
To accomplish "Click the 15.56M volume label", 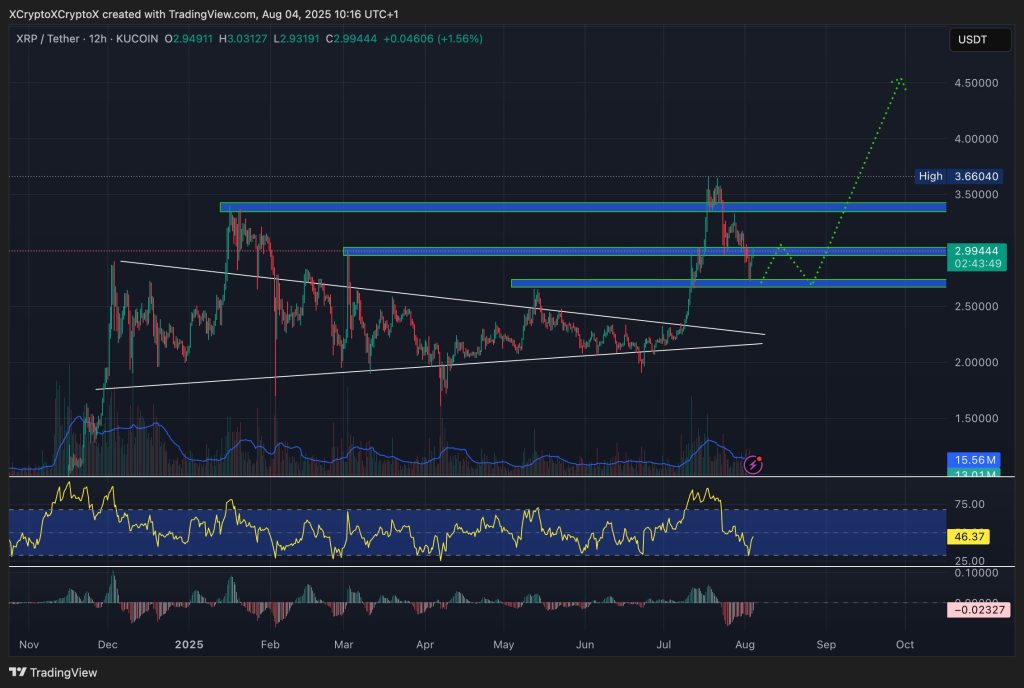I will [976, 458].
